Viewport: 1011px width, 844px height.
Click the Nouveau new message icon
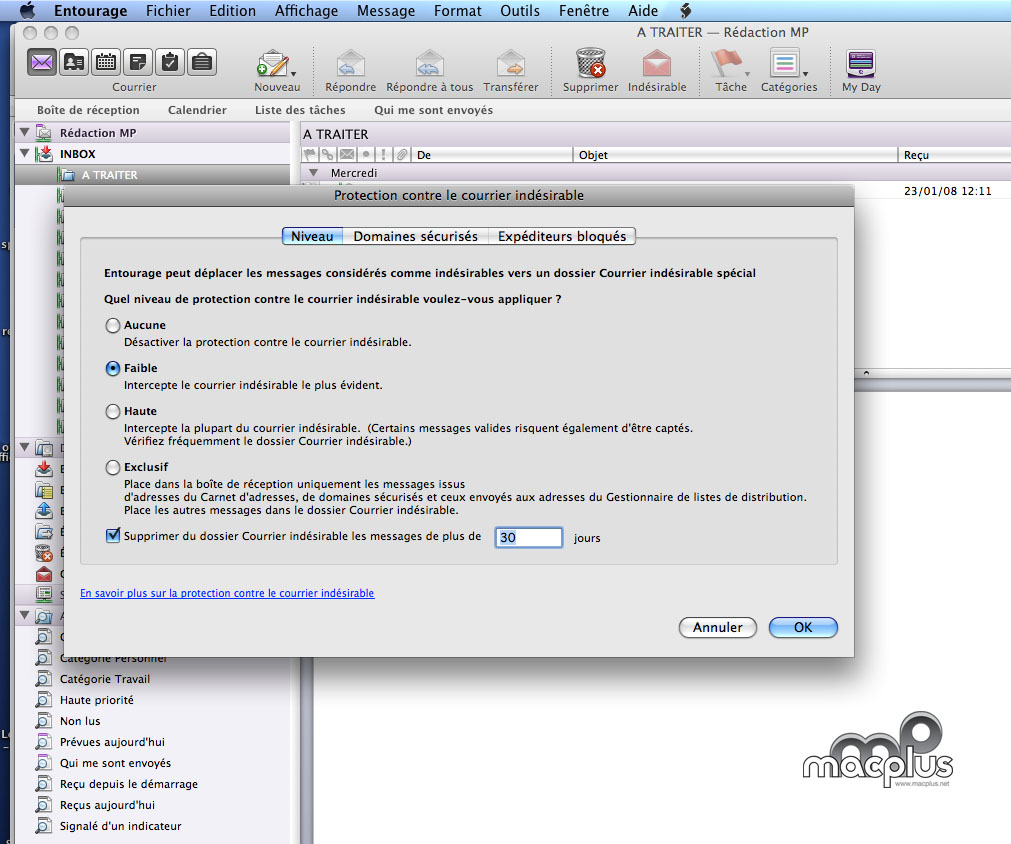273,64
